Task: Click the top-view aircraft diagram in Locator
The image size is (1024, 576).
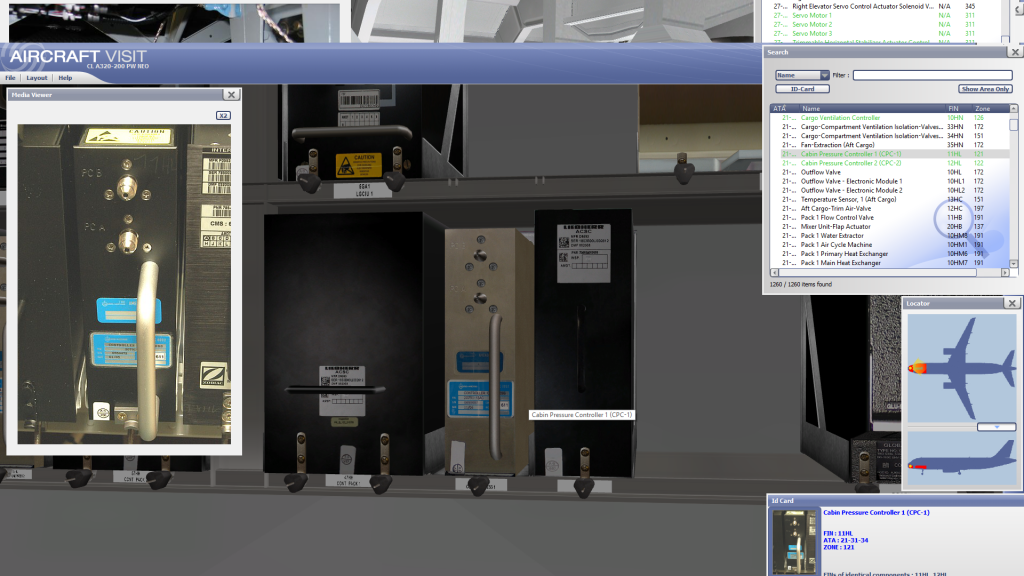Action: (x=962, y=368)
